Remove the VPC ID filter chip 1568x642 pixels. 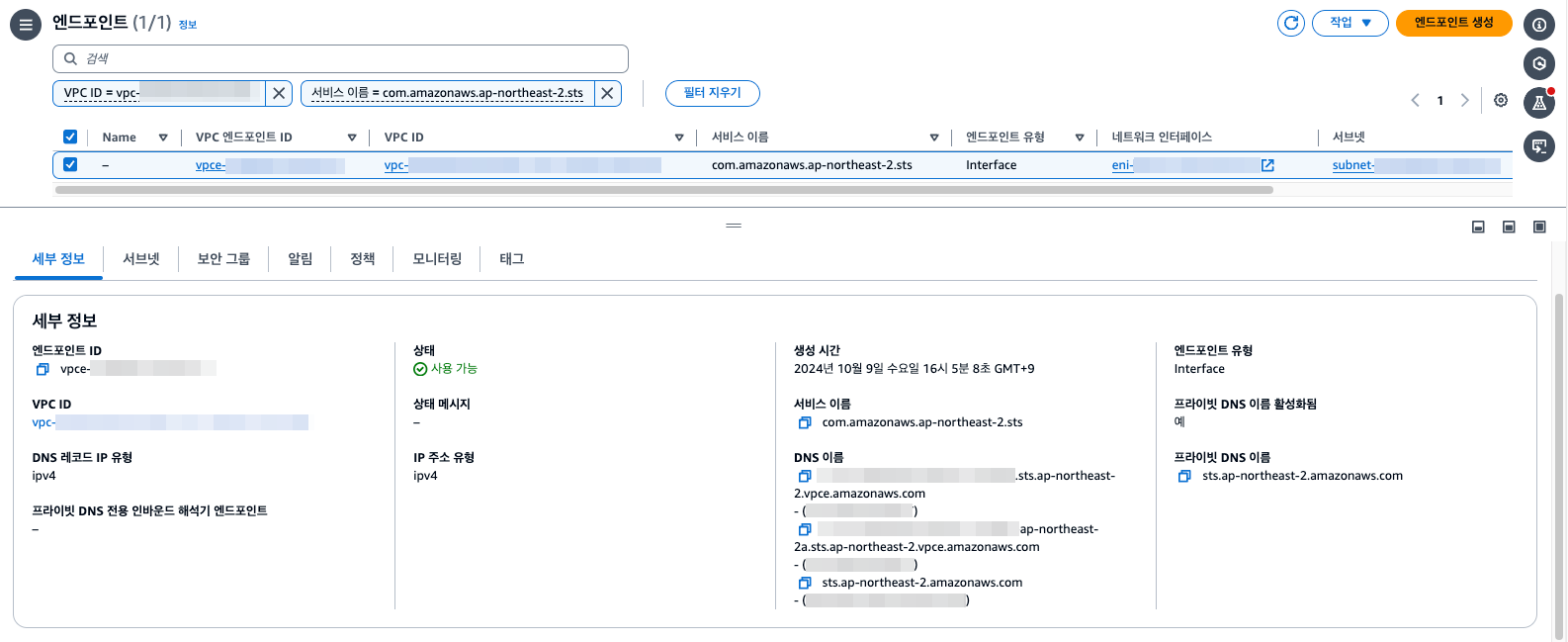pos(279,93)
